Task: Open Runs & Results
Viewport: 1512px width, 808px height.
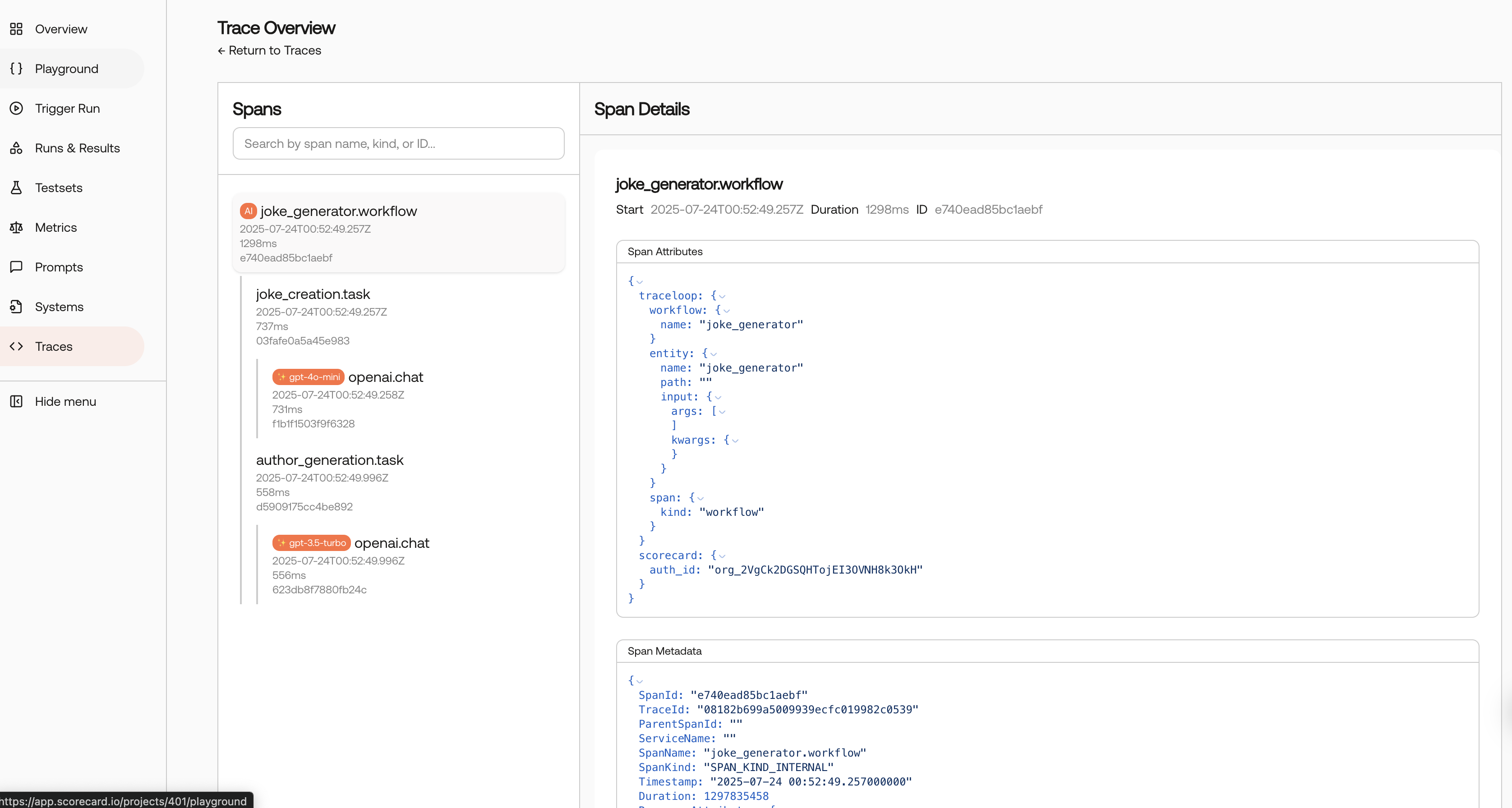Action: coord(72,148)
